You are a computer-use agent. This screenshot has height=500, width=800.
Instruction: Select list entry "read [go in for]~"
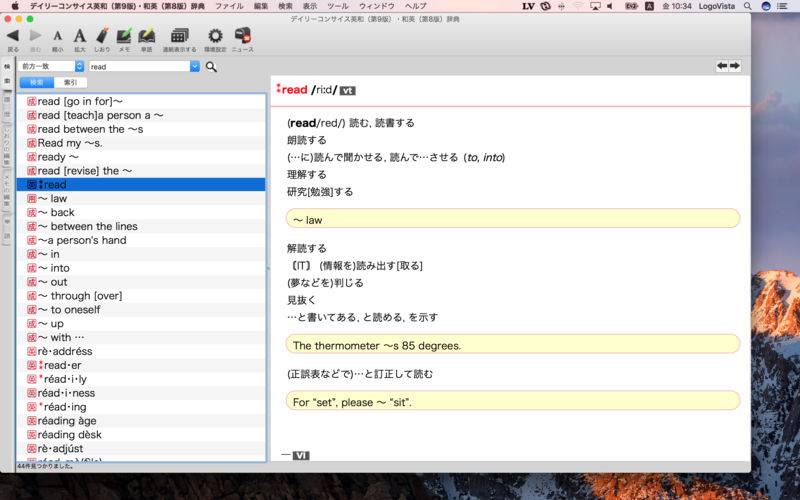click(x=141, y=101)
